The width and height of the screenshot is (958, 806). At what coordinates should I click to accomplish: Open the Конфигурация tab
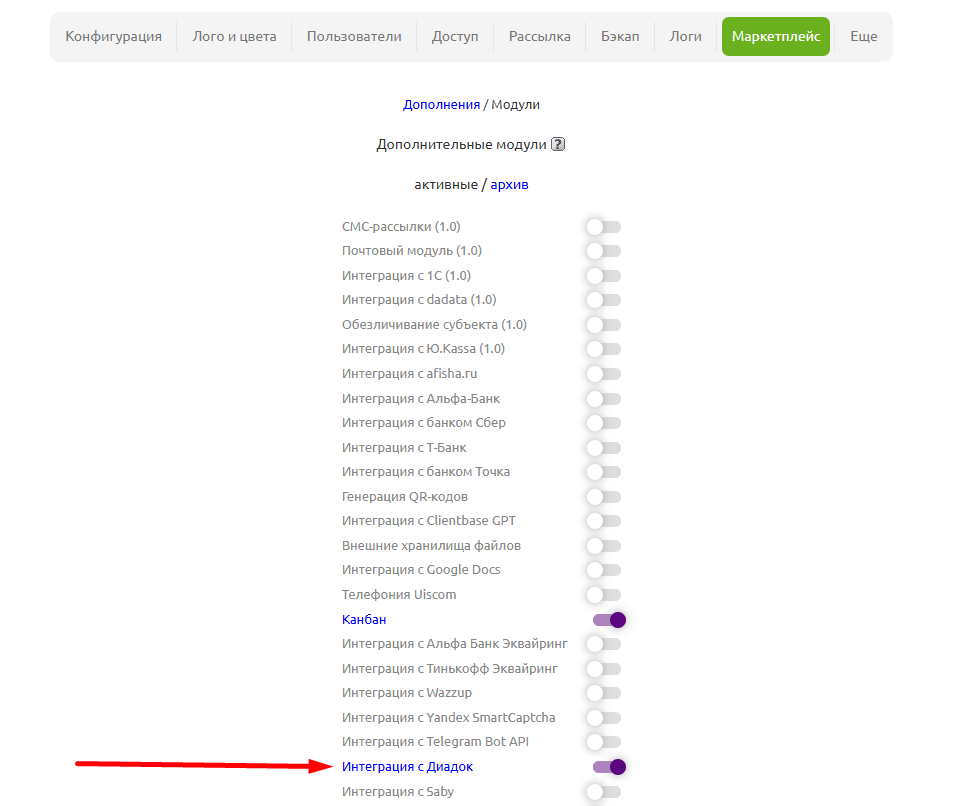point(113,36)
